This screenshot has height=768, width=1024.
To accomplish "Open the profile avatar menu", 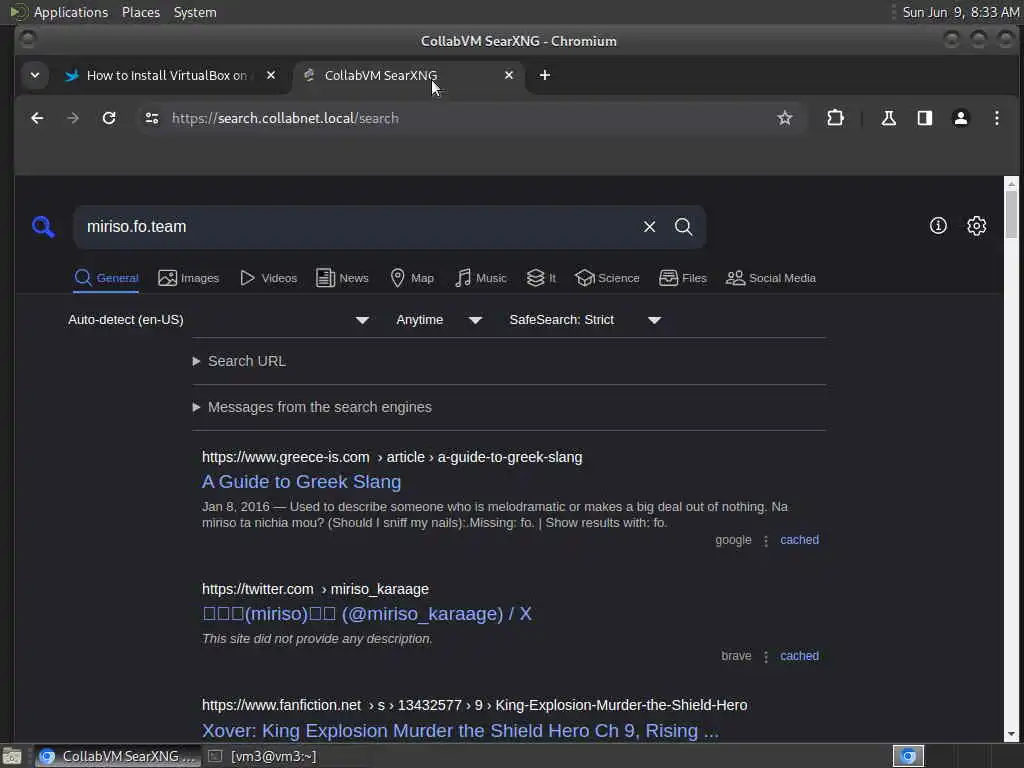I will click(961, 118).
